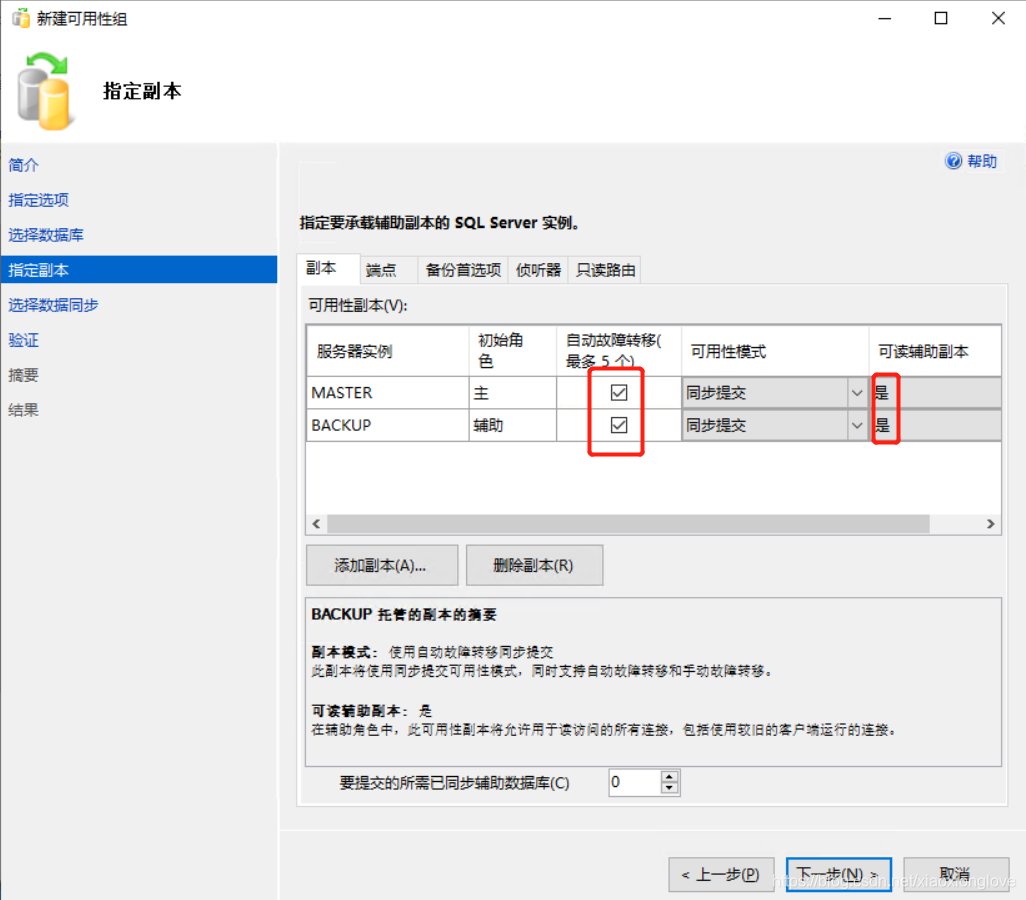Click 可读辅助副本 column header
Image resolution: width=1026 pixels, height=900 pixels.
pyautogui.click(x=935, y=351)
